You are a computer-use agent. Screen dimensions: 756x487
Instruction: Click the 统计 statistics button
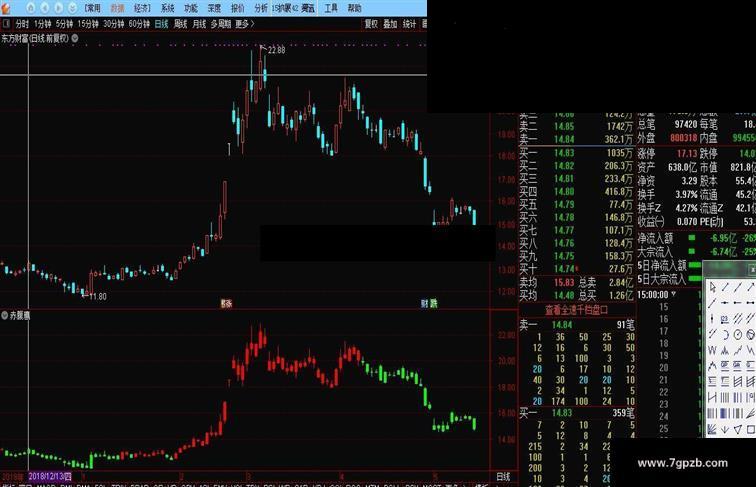click(x=409, y=24)
